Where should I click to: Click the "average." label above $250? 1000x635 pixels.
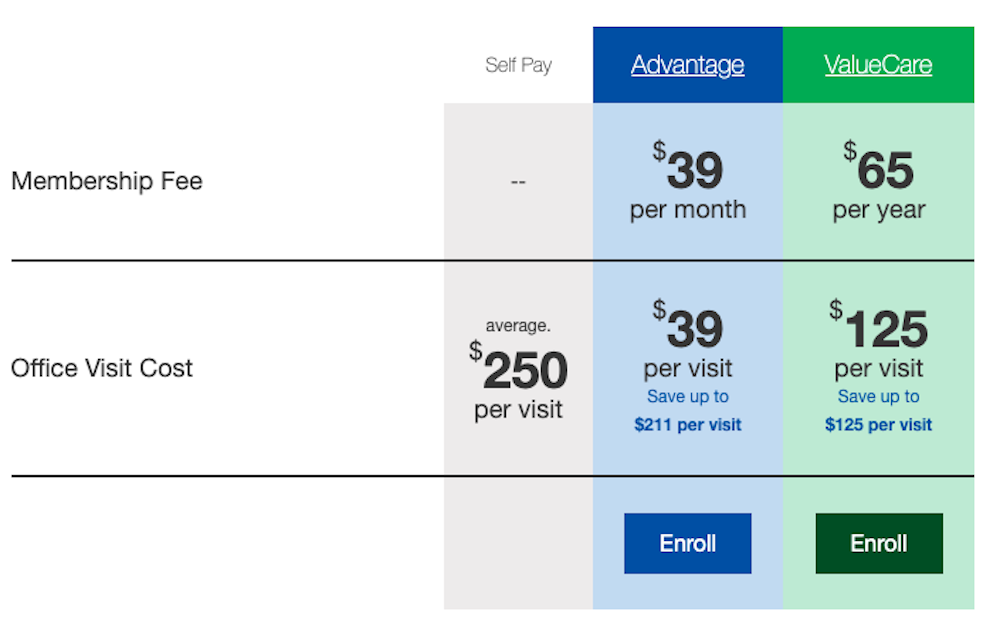click(x=518, y=326)
